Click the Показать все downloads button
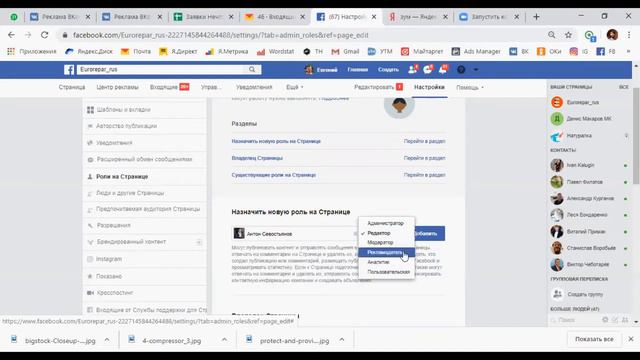 pos(594,339)
